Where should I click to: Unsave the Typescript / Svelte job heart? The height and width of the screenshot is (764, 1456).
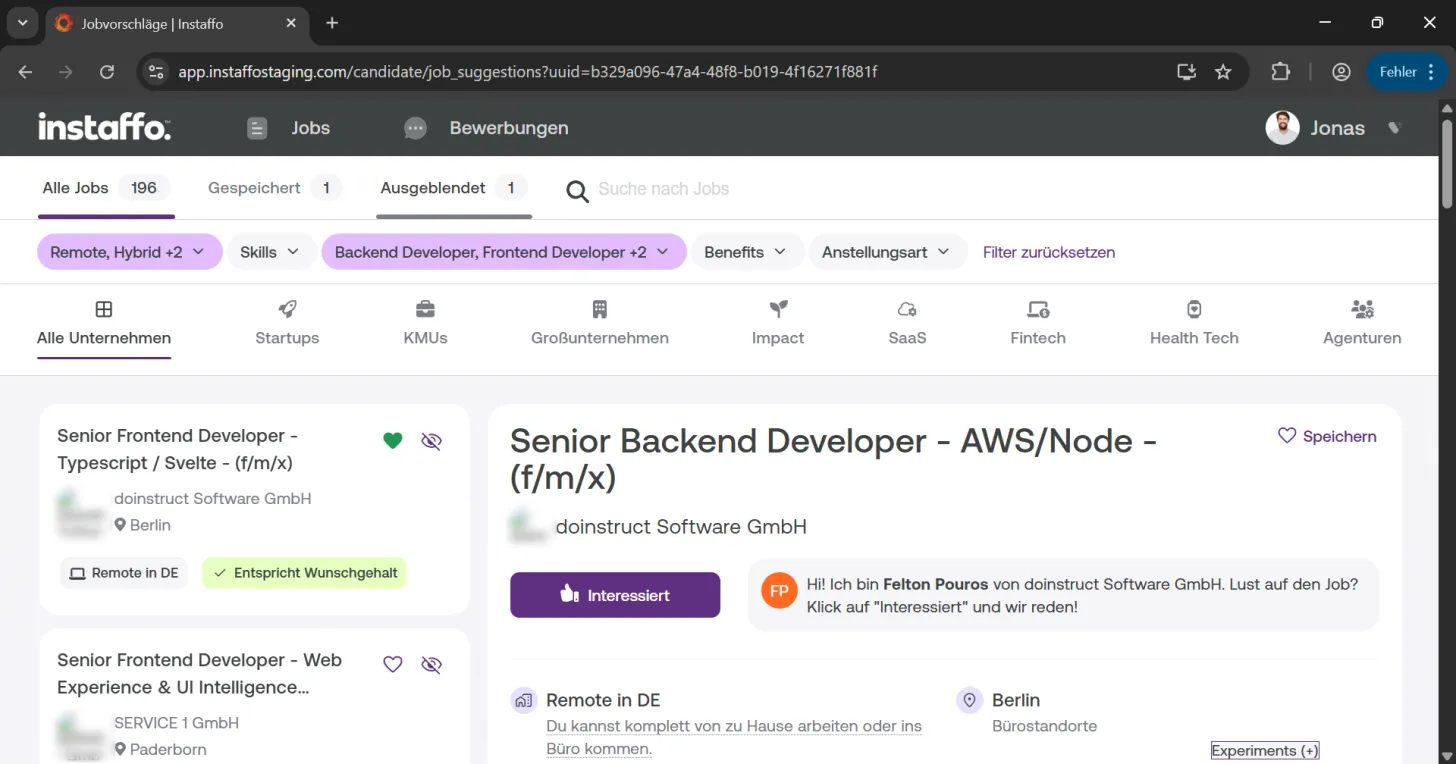[x=393, y=440]
